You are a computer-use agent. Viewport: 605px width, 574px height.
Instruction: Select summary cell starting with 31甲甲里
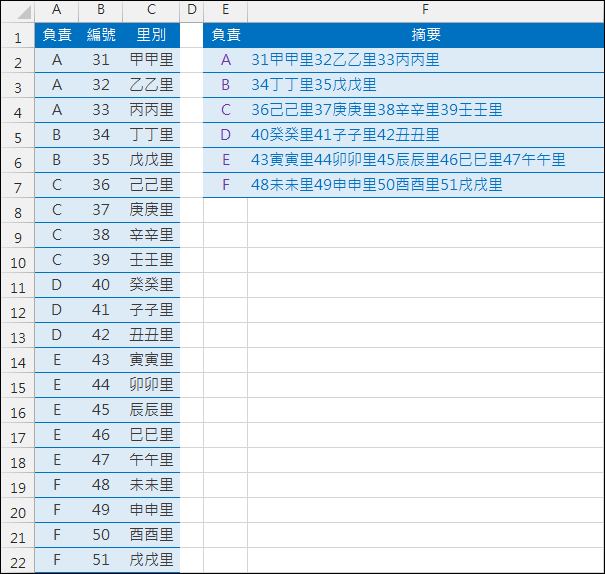pos(426,60)
